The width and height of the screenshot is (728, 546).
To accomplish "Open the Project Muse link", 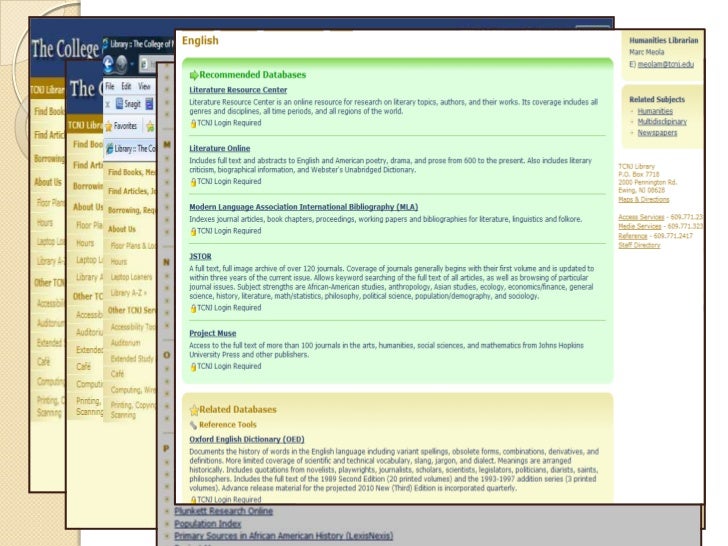I will pos(213,333).
